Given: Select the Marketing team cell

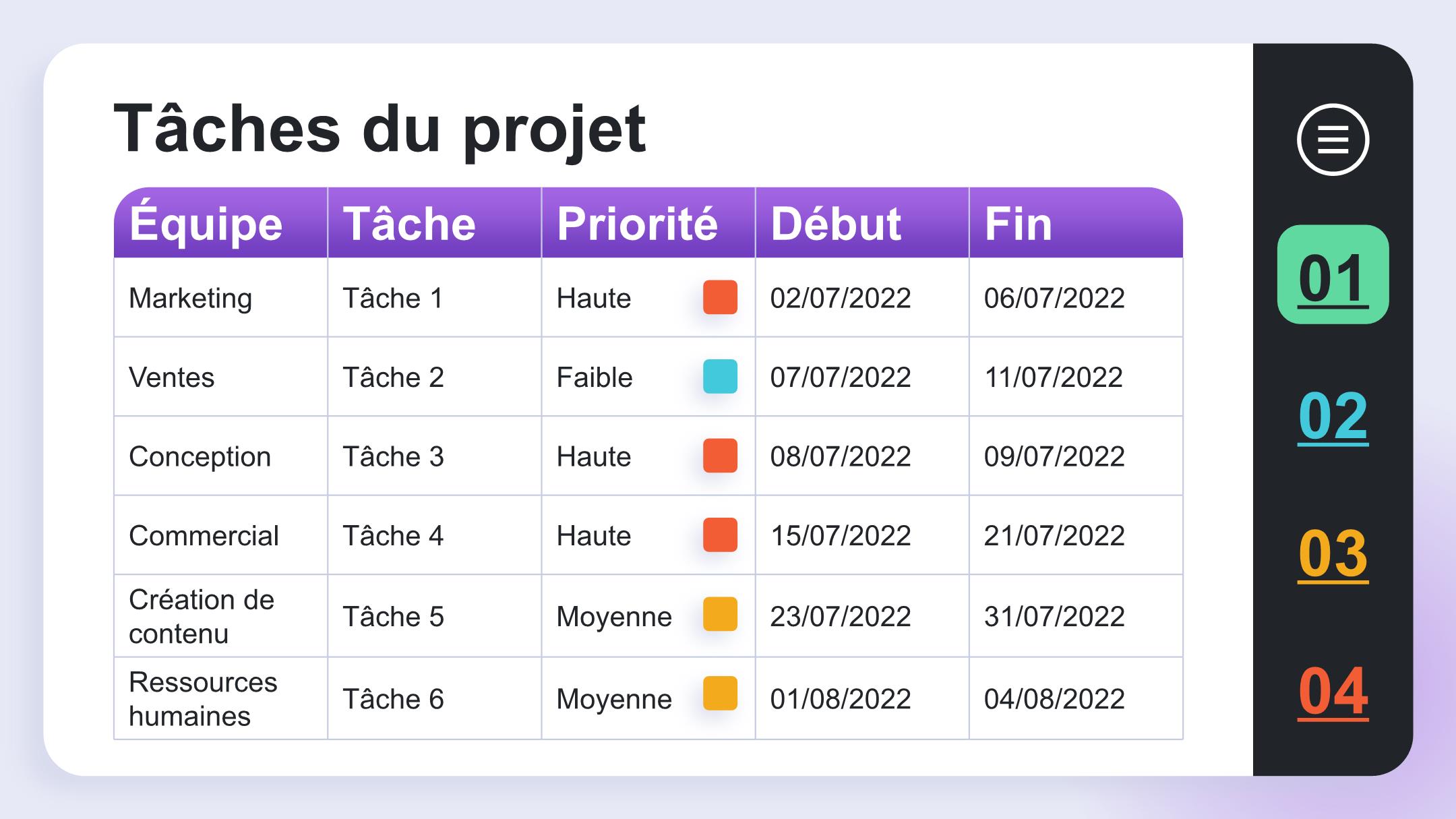Looking at the screenshot, I should pyautogui.click(x=220, y=297).
